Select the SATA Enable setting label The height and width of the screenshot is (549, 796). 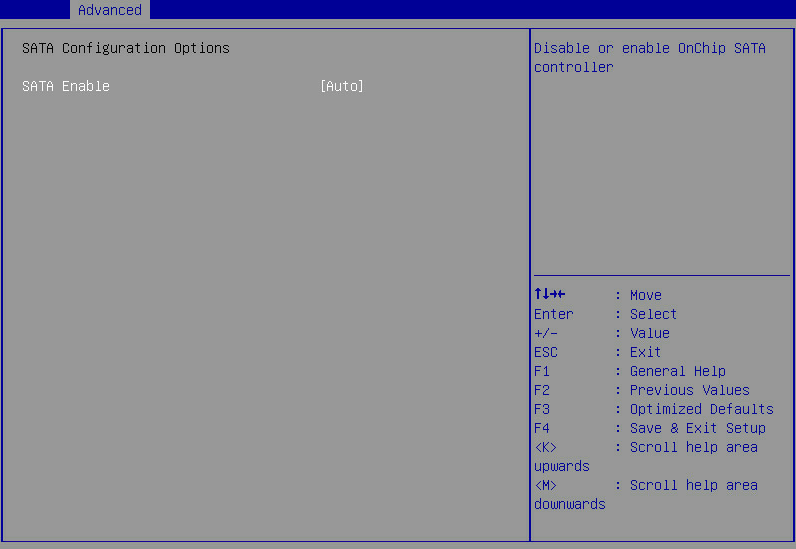pos(66,86)
